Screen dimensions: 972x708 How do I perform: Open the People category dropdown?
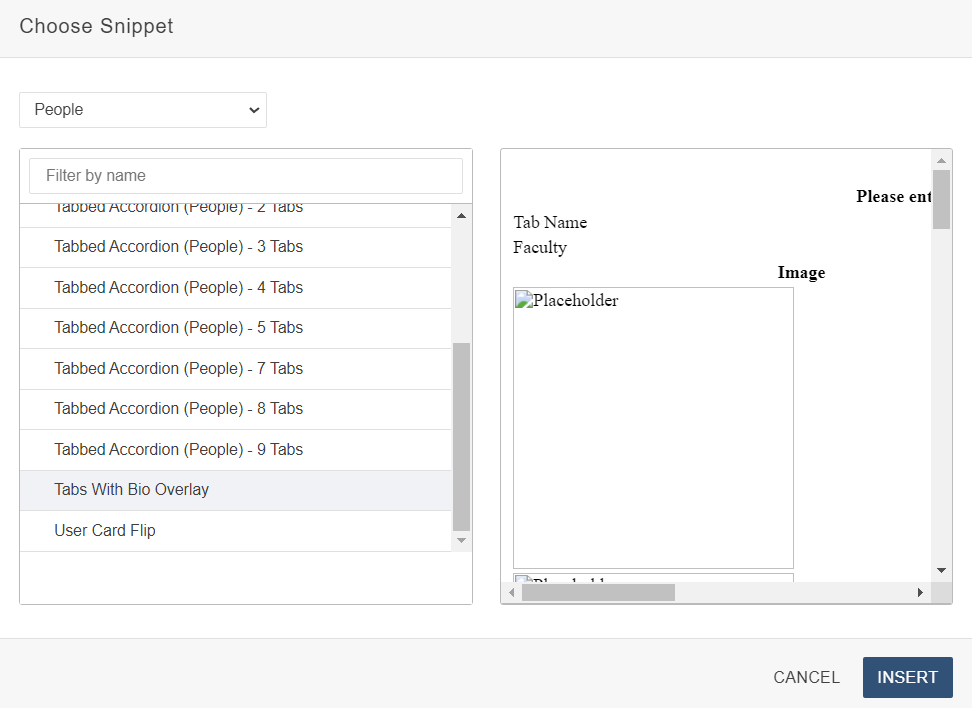pos(143,110)
